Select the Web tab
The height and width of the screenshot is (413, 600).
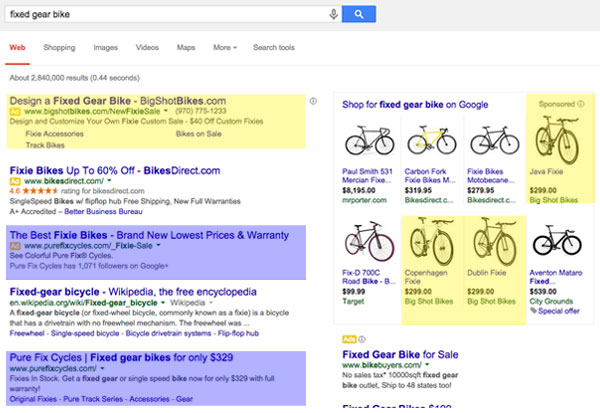coord(17,47)
